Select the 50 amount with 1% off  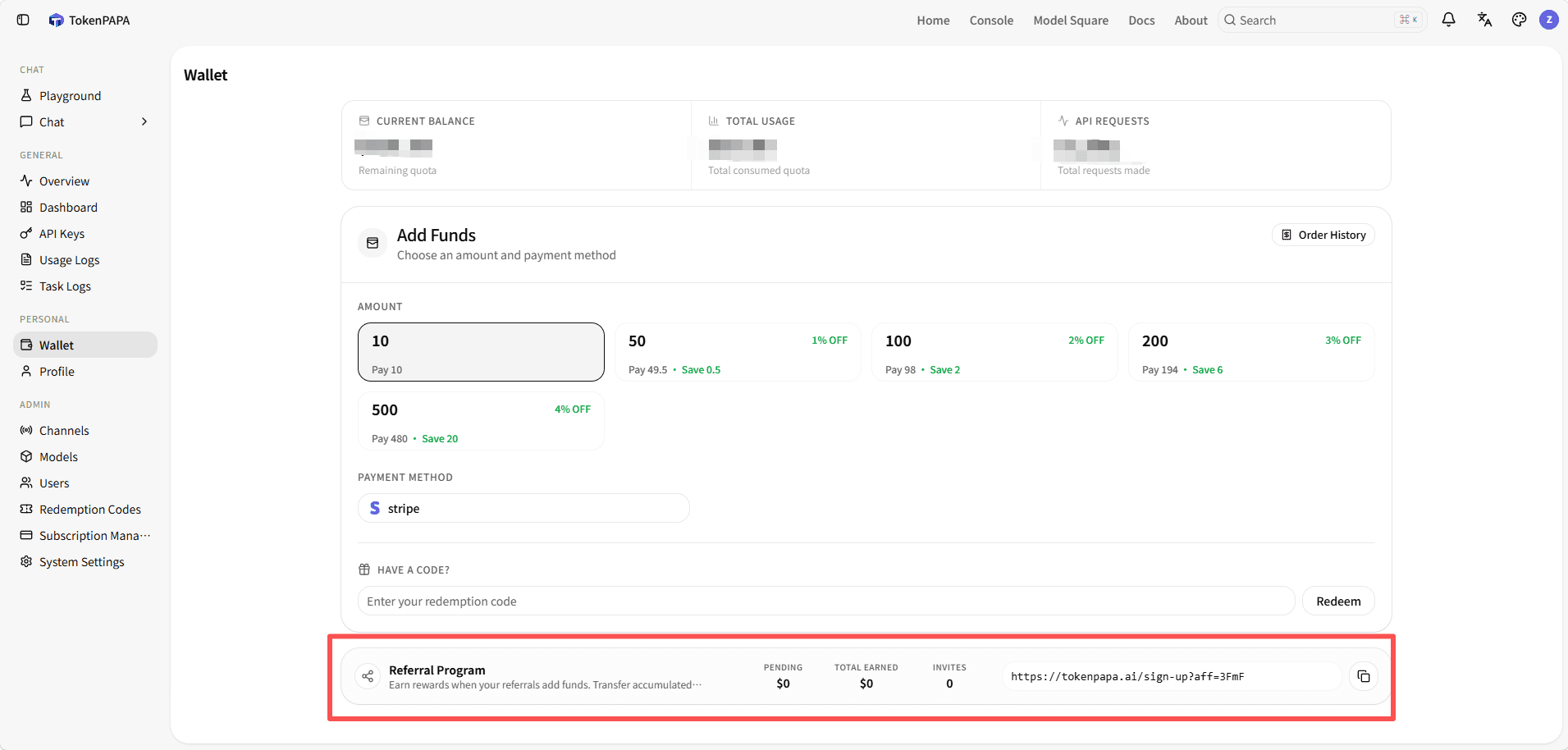click(738, 352)
